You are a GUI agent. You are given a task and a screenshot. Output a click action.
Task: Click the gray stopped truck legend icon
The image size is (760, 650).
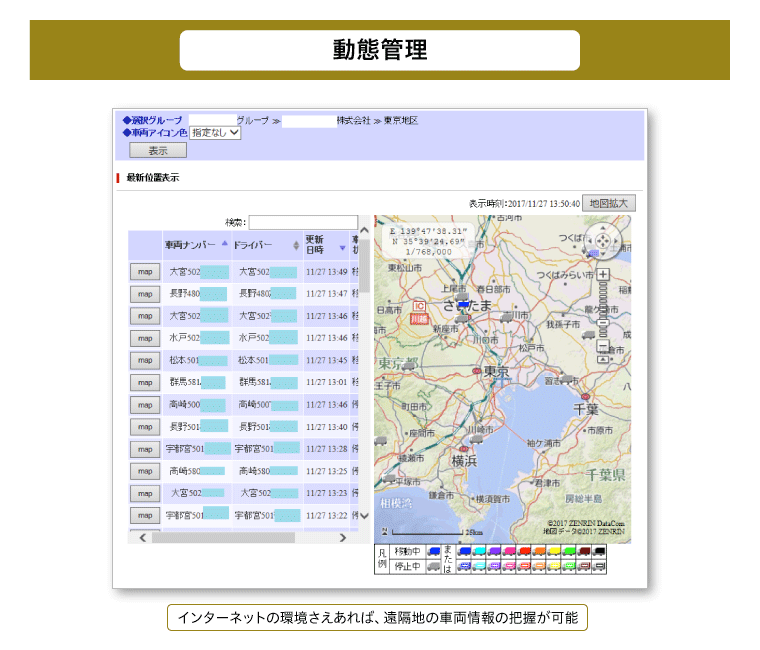[x=433, y=566]
